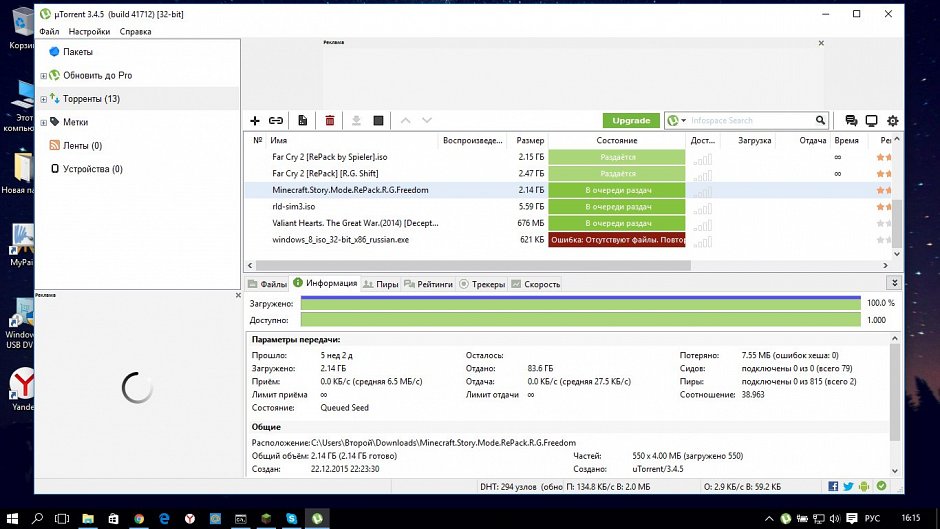Viewport: 940px width, 529px height.
Task: Click Add Torrent from URL link icon
Action: point(276,121)
